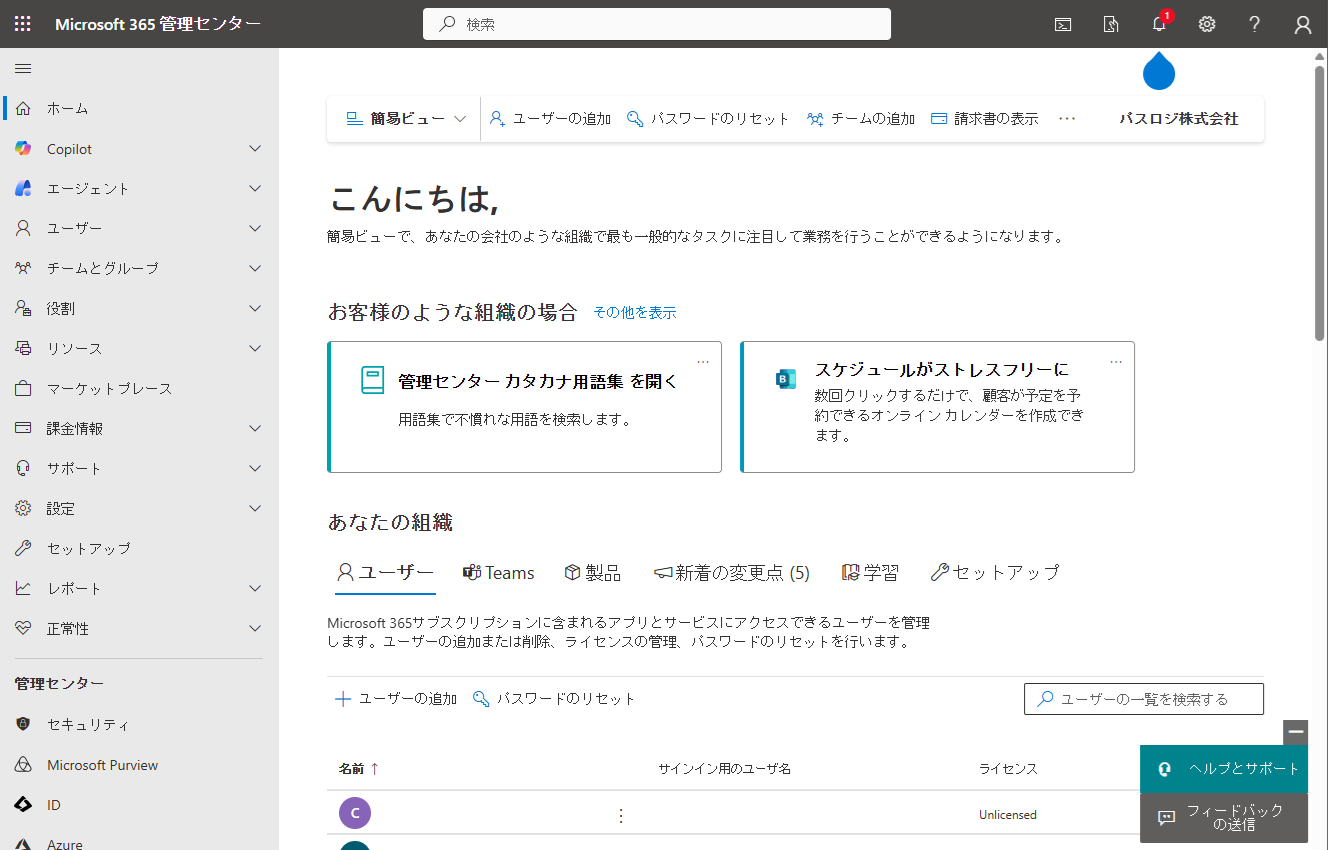Open the 簡易ビュー view dropdown

coord(406,119)
